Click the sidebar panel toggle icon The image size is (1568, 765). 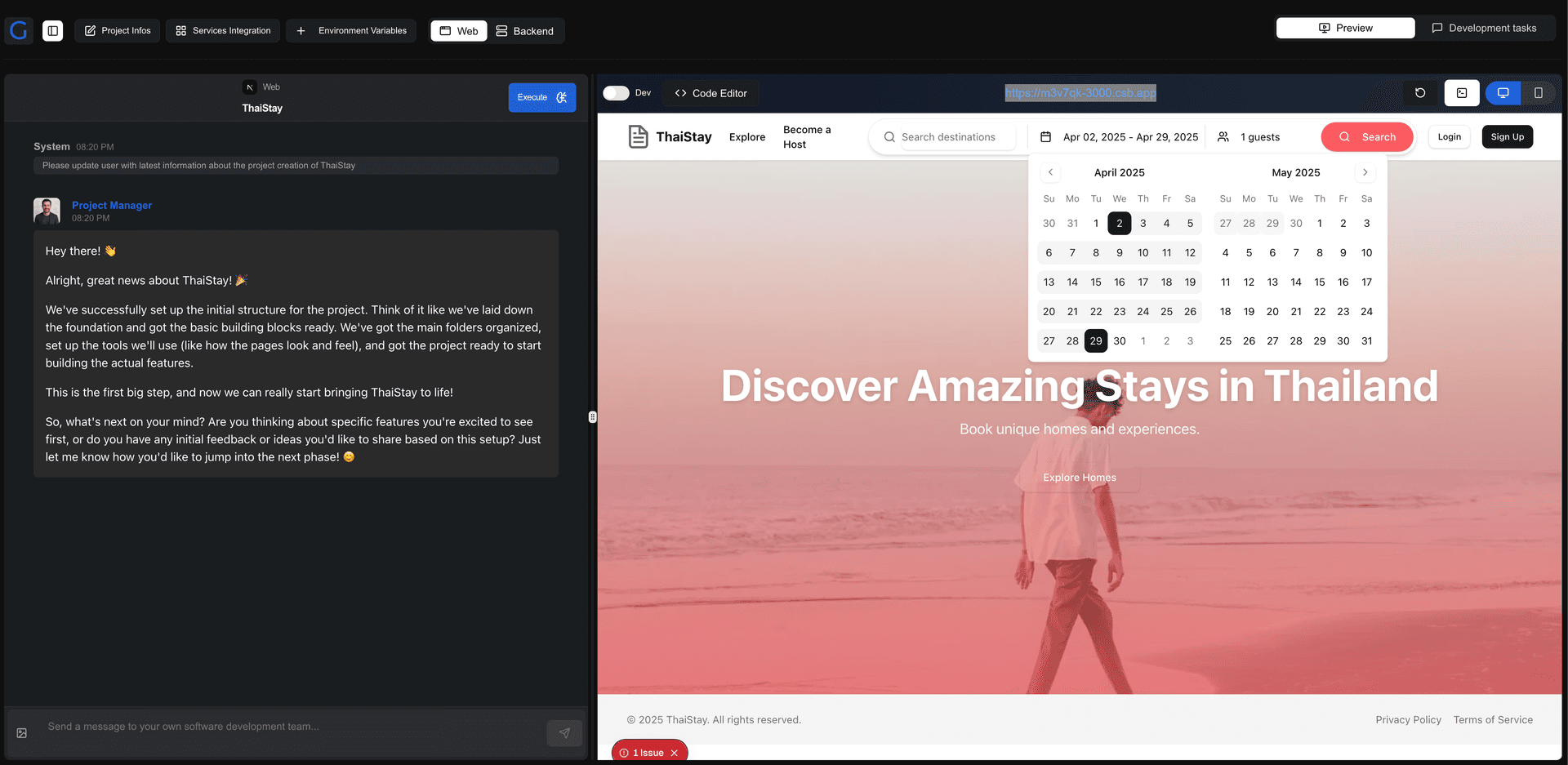point(52,31)
